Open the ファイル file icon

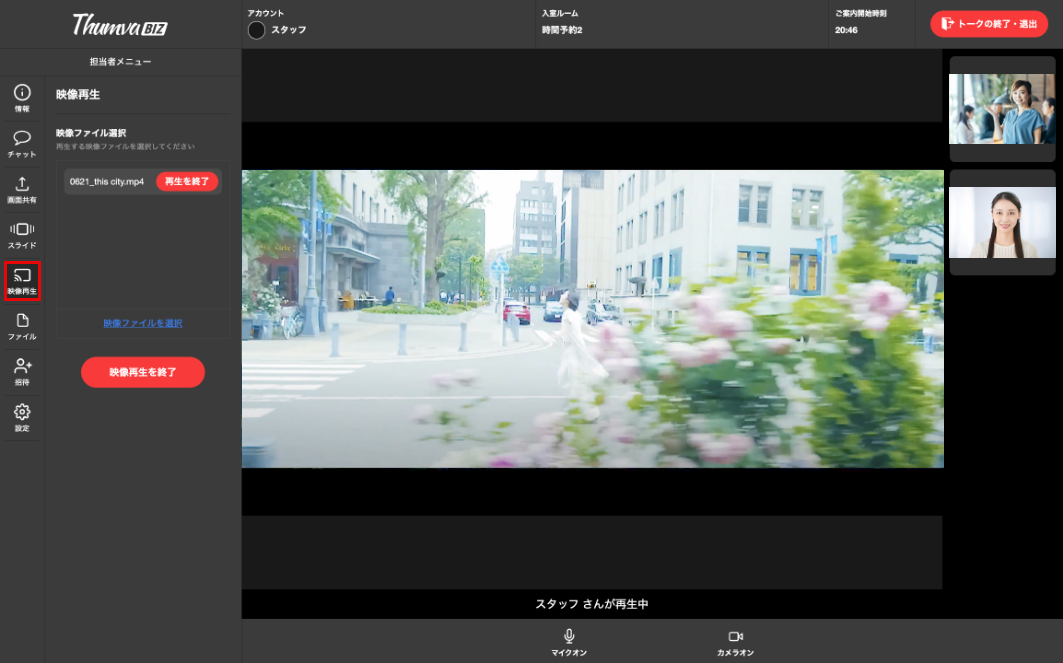tap(22, 325)
